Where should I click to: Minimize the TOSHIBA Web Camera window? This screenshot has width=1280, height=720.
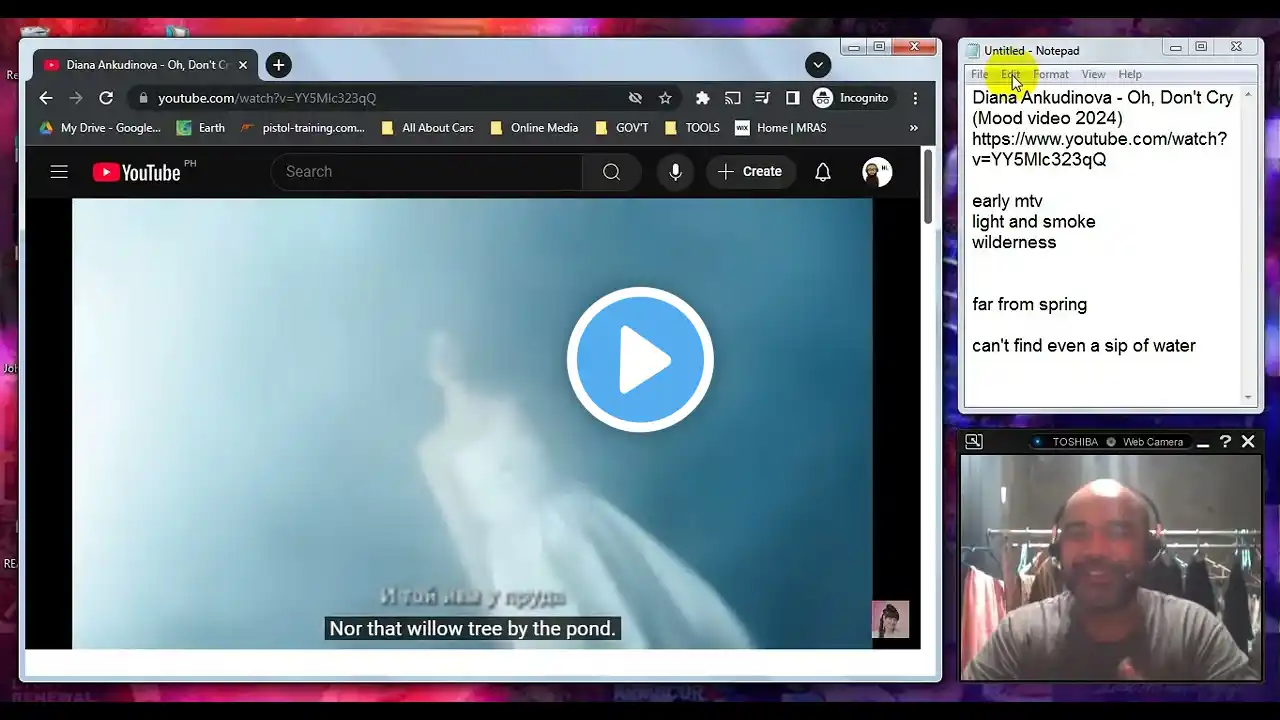[x=1203, y=442]
